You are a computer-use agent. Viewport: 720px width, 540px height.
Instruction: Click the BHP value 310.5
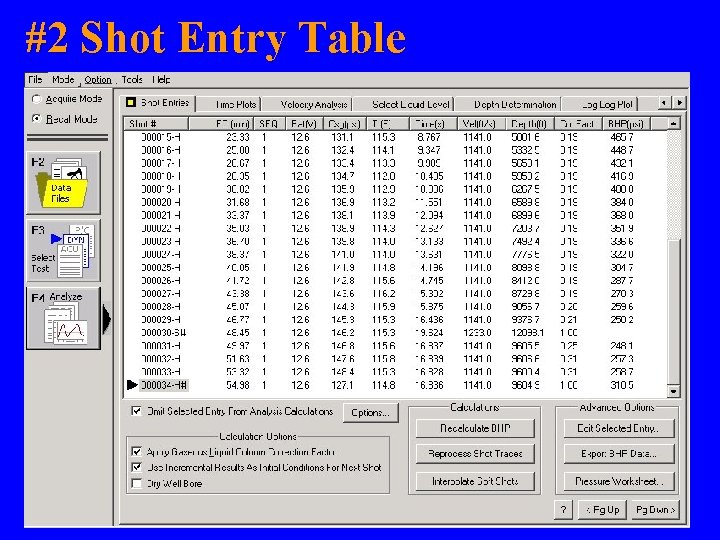click(x=622, y=385)
